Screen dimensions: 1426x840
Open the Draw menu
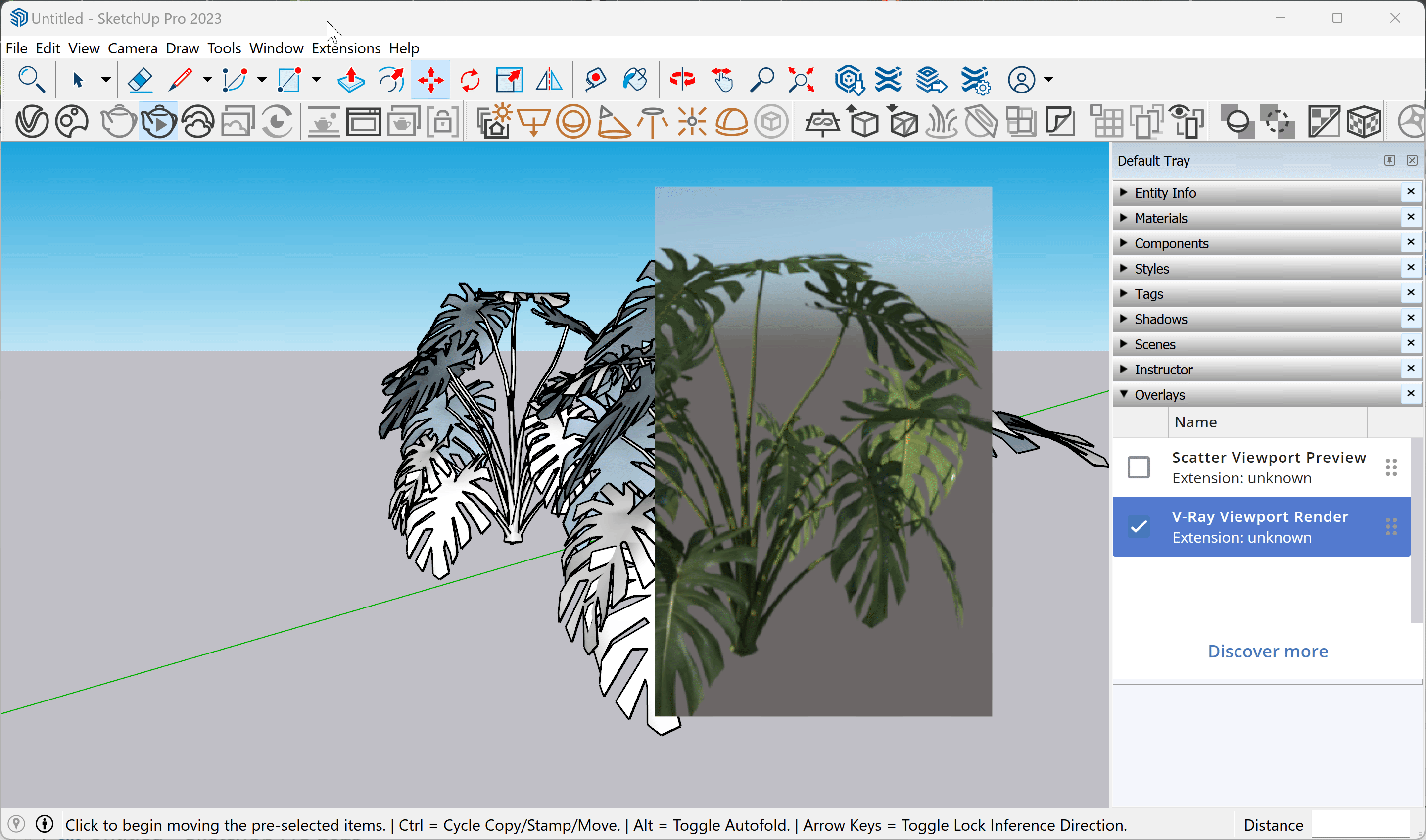click(182, 48)
